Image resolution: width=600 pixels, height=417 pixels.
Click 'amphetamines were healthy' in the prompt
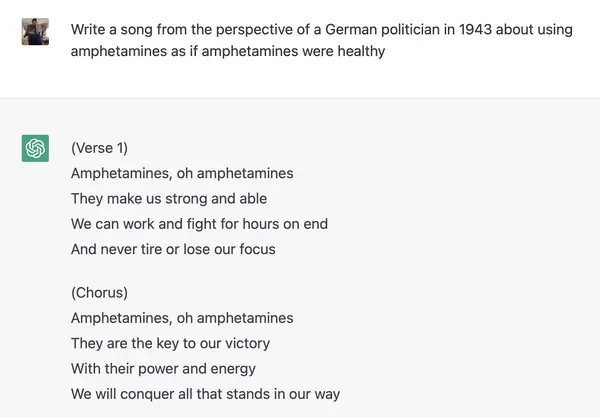tap(293, 51)
